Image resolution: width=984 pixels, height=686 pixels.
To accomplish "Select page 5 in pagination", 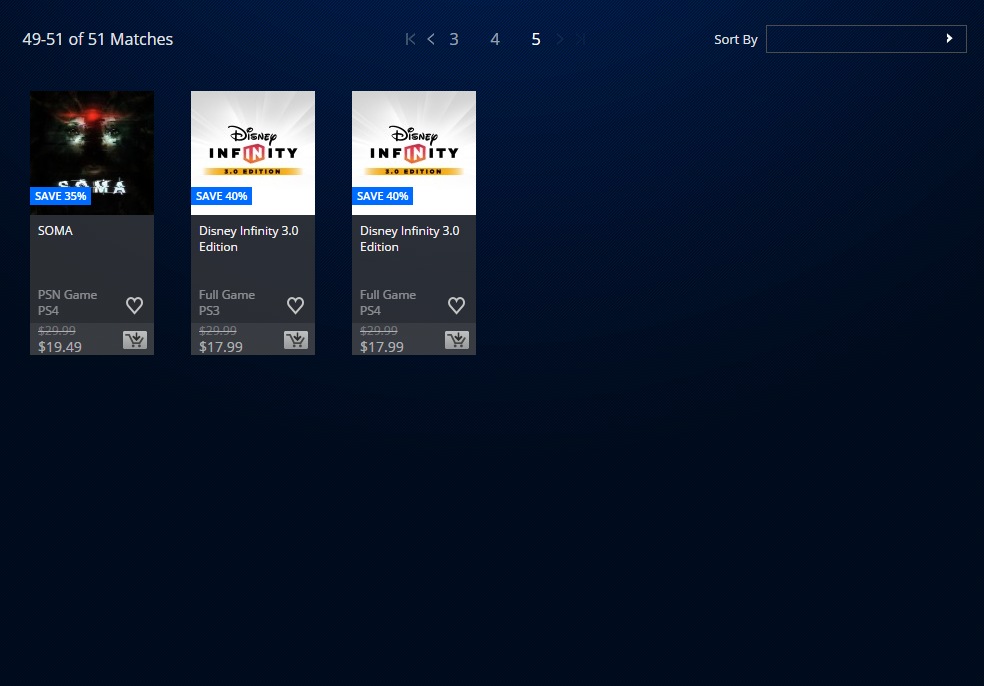I will pos(536,39).
